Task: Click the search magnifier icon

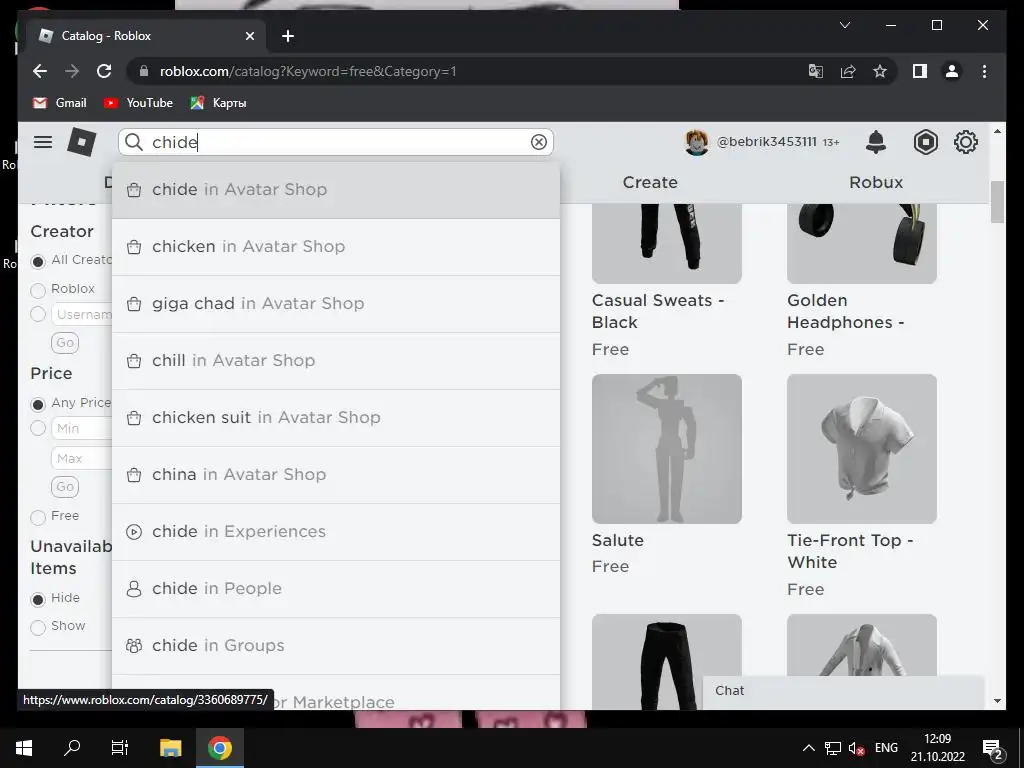Action: [x=134, y=142]
